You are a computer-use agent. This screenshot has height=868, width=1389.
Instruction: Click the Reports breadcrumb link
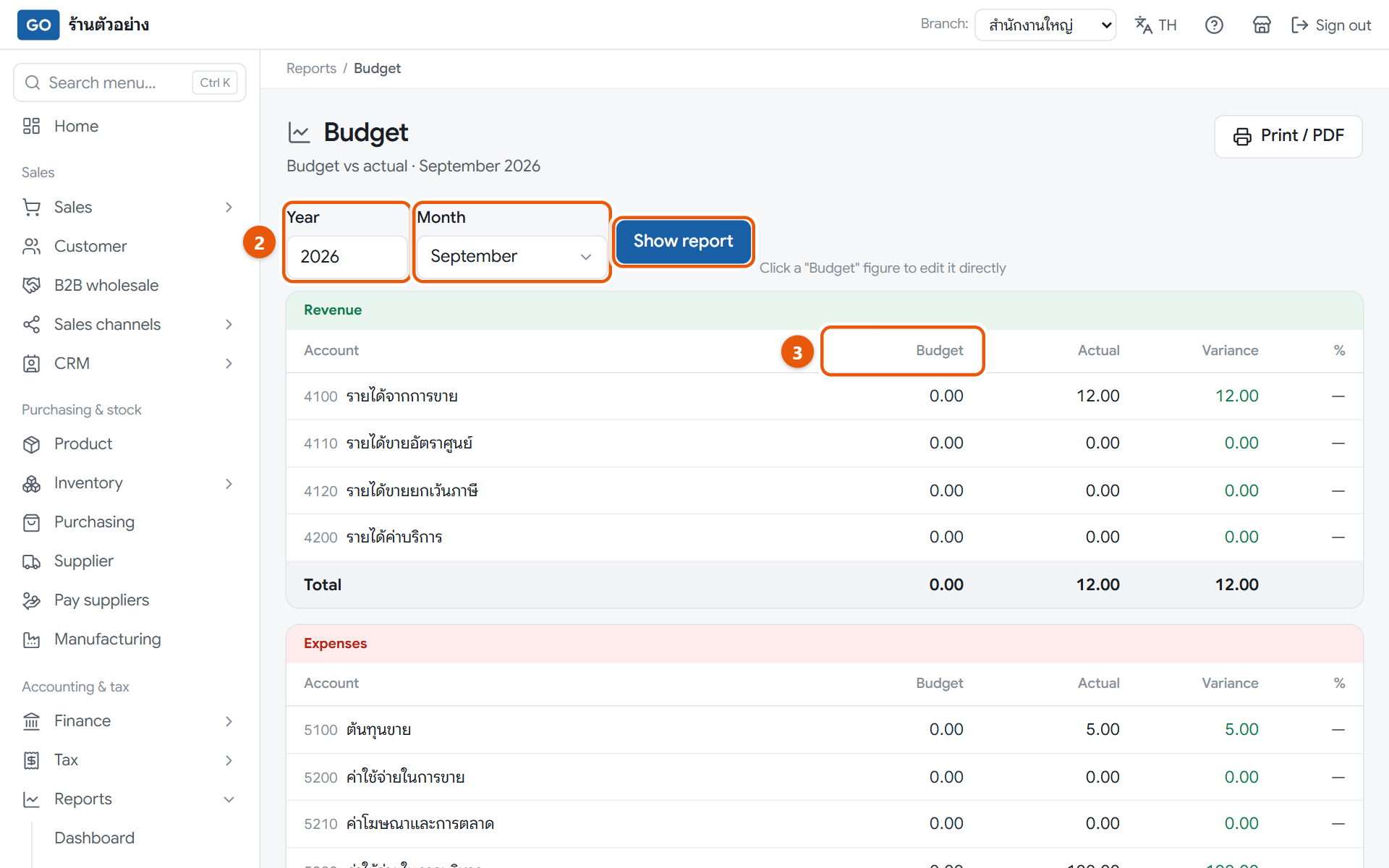311,68
